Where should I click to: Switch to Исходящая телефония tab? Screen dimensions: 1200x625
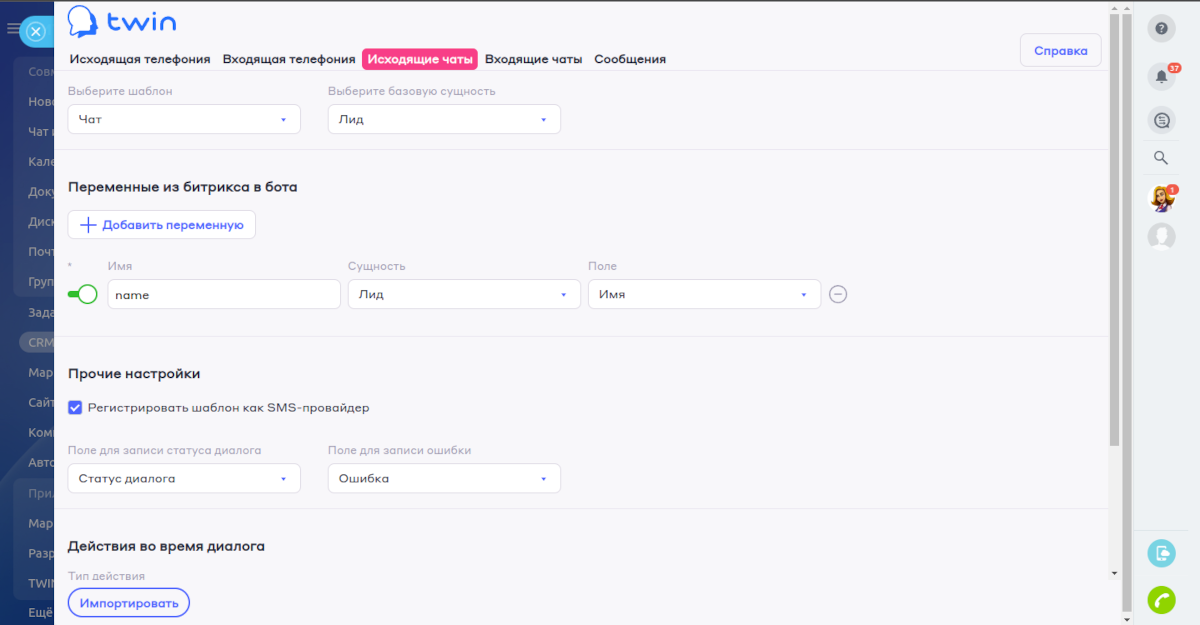[x=139, y=59]
